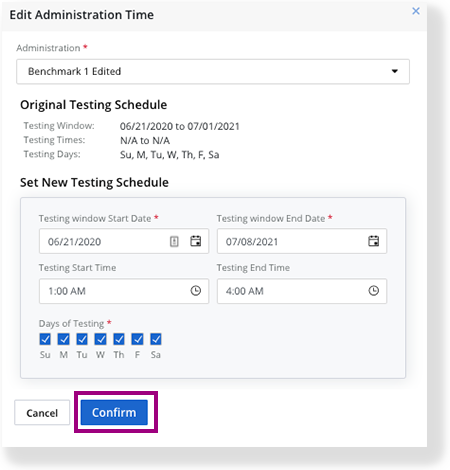Toggle the F testing day checkbox
Screen dimensions: 450x470
pyautogui.click(x=137, y=339)
